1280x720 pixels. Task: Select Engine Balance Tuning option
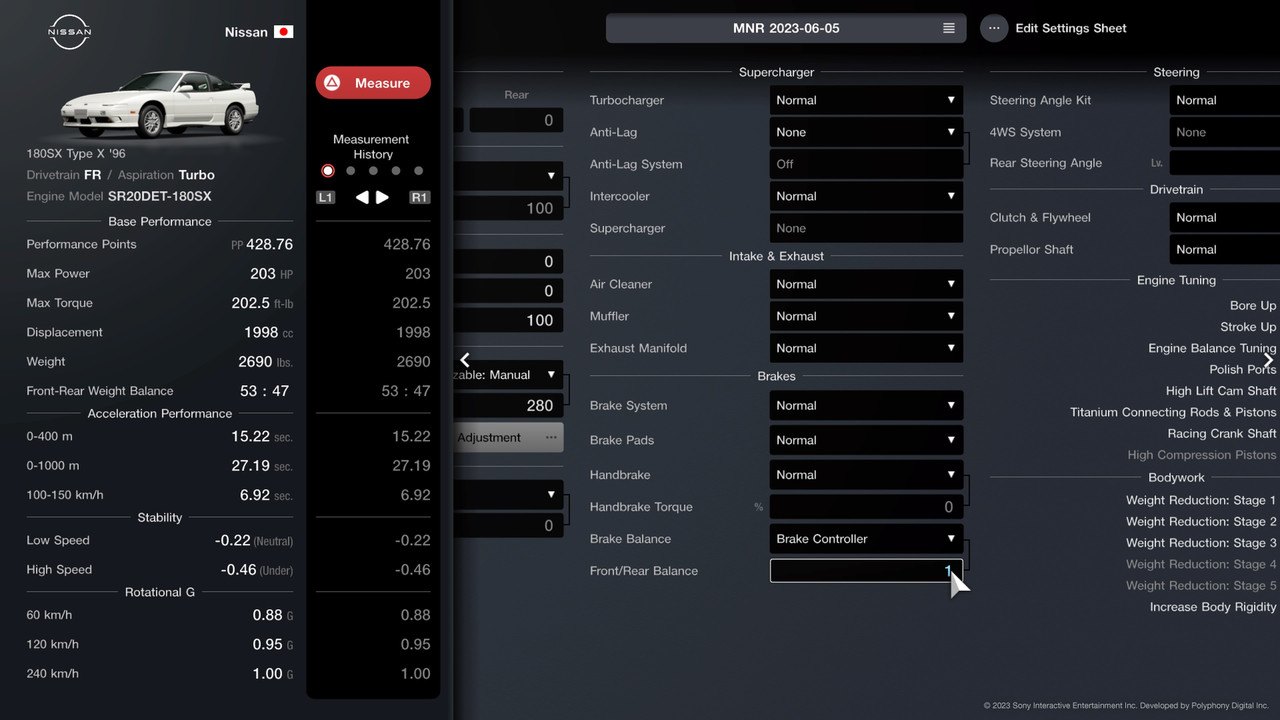coord(1212,348)
